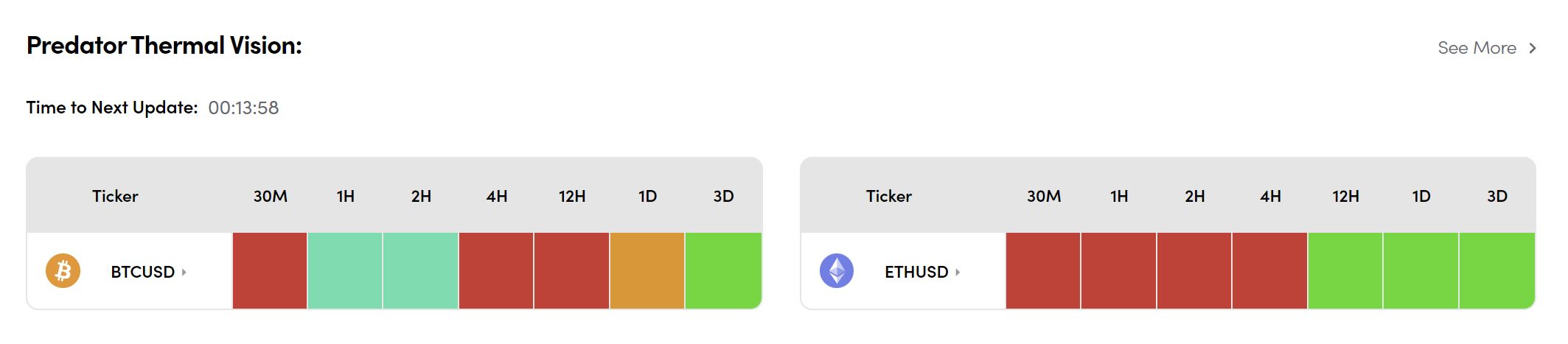Click the 1D header in ETHUSD table

(x=1421, y=196)
